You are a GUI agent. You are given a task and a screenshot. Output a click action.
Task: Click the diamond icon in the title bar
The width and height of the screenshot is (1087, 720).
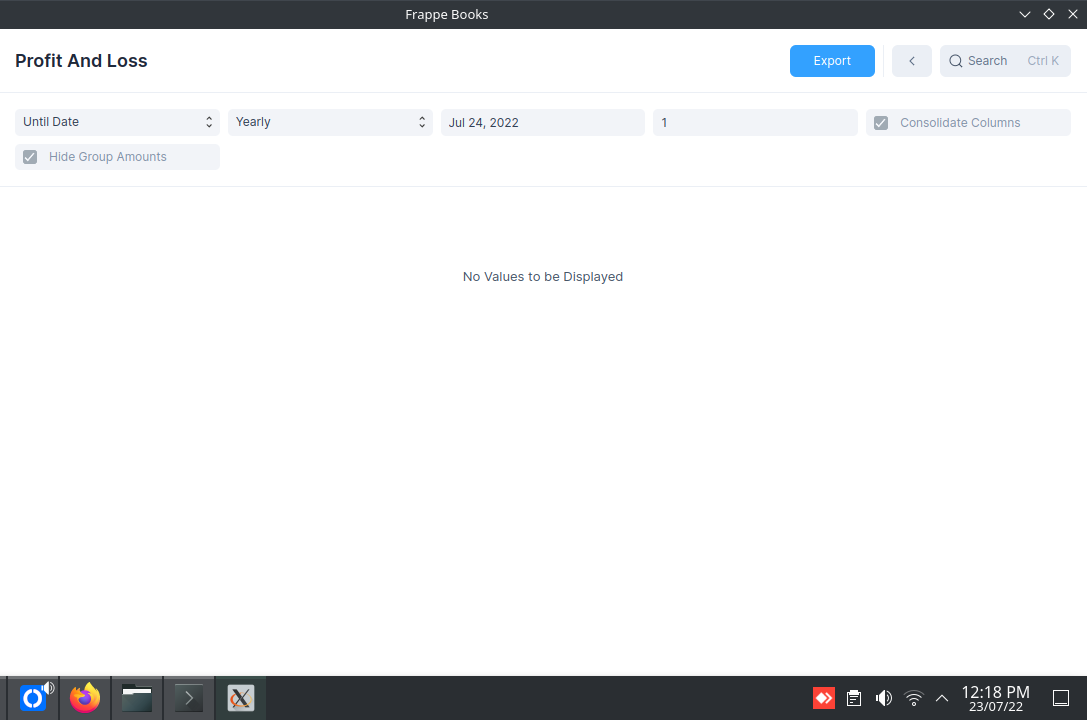click(x=1048, y=14)
